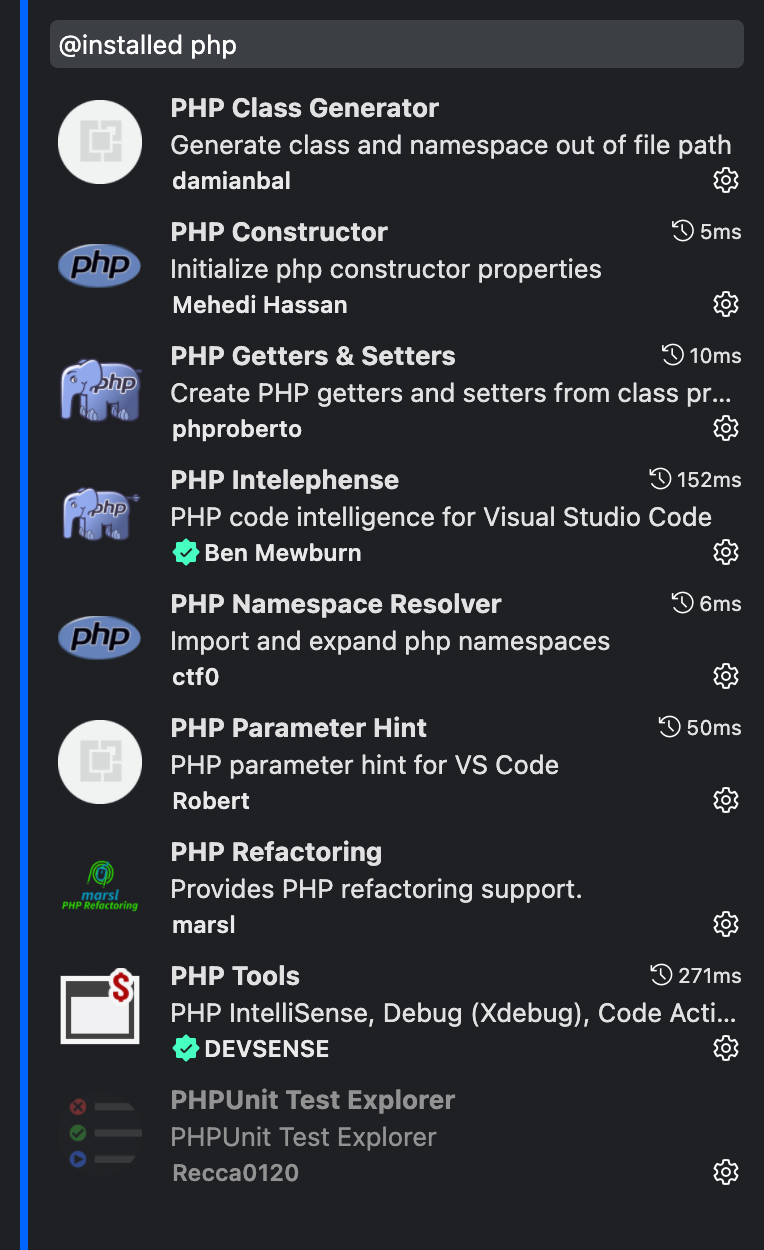Viewport: 764px width, 1250px height.
Task: Select the PHP Tools DEVSENSE icon
Action: pos(100,1010)
